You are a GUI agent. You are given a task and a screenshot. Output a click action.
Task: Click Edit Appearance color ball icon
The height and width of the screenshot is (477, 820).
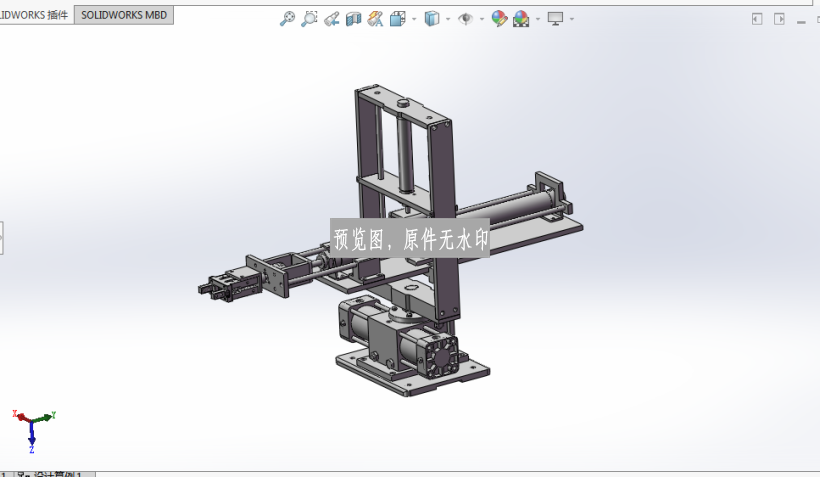(x=499, y=19)
